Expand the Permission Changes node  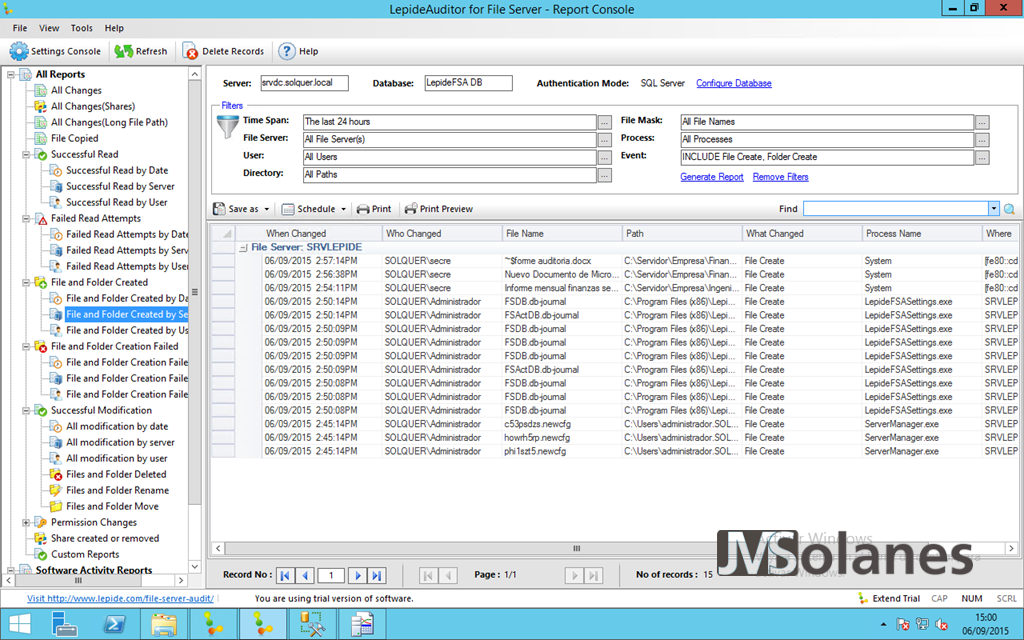[x=26, y=522]
